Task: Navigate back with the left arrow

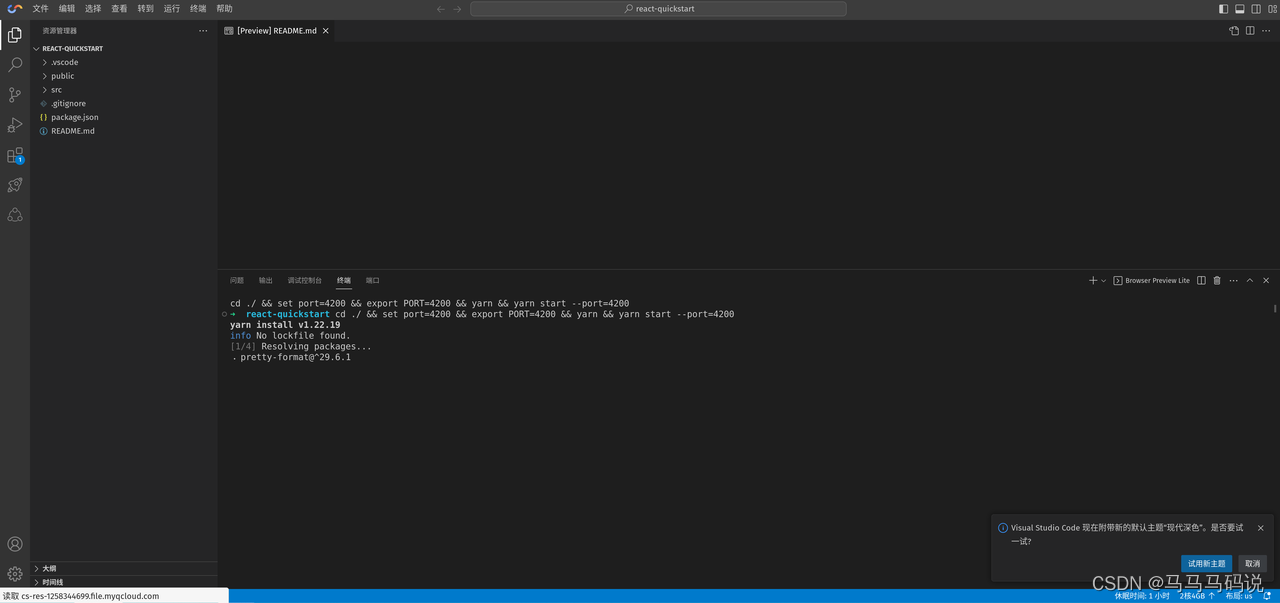Action: (441, 9)
